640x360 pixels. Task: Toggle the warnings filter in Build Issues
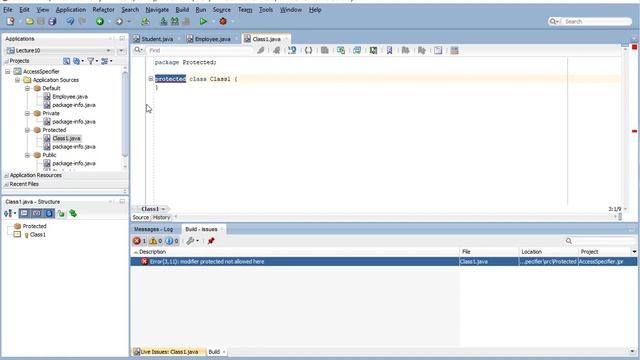click(x=156, y=241)
